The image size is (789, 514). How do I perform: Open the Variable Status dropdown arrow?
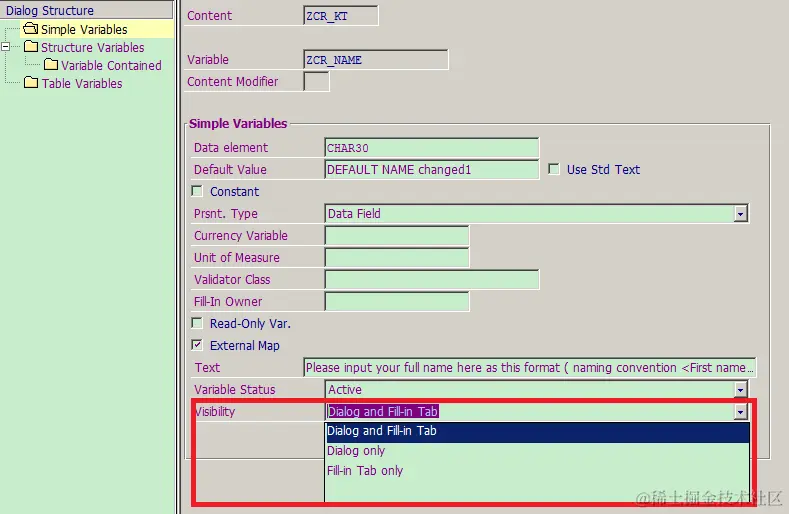pos(740,389)
